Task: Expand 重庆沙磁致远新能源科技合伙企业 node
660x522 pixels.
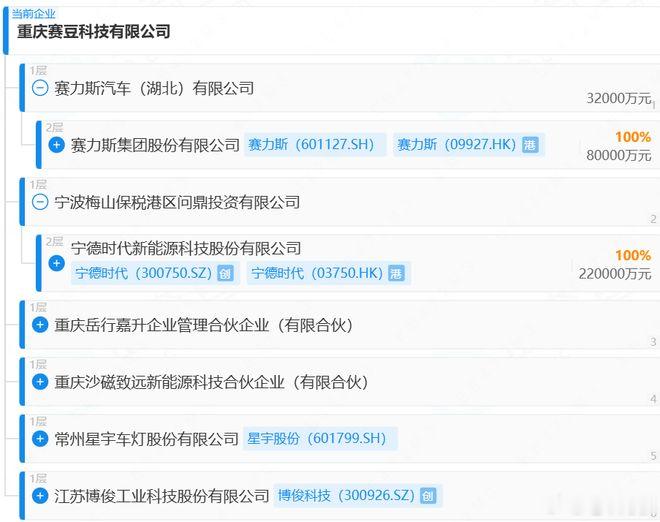Action: click(x=40, y=382)
